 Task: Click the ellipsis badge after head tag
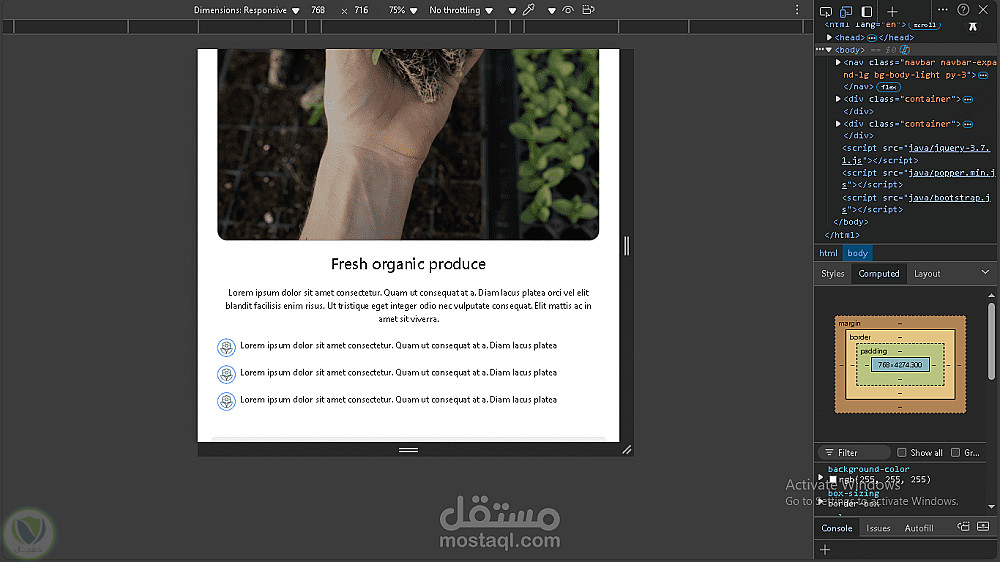pos(872,38)
